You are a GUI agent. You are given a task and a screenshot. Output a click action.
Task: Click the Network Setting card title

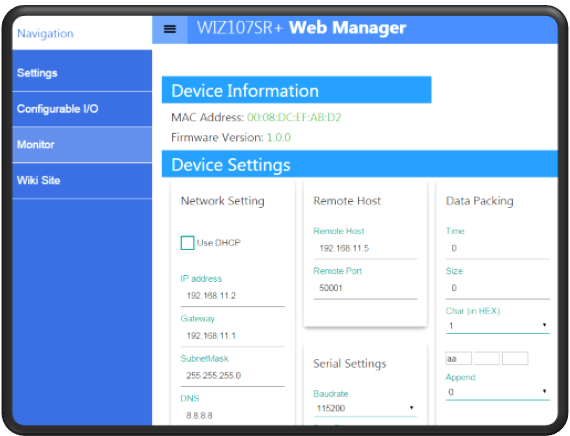[222, 201]
